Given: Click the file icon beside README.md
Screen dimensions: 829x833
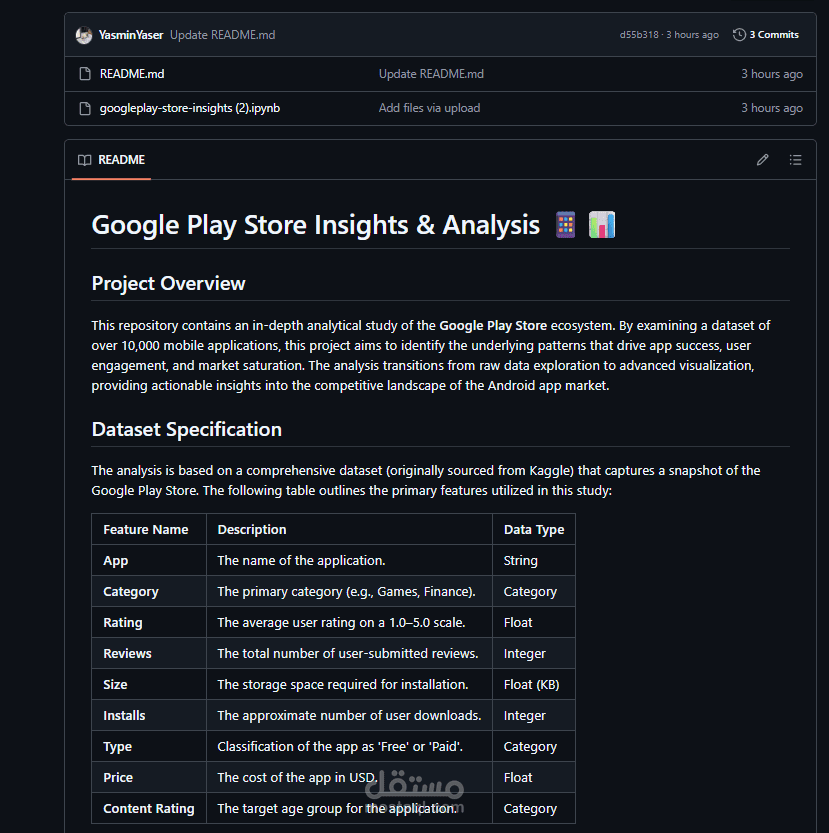Looking at the screenshot, I should pos(85,73).
